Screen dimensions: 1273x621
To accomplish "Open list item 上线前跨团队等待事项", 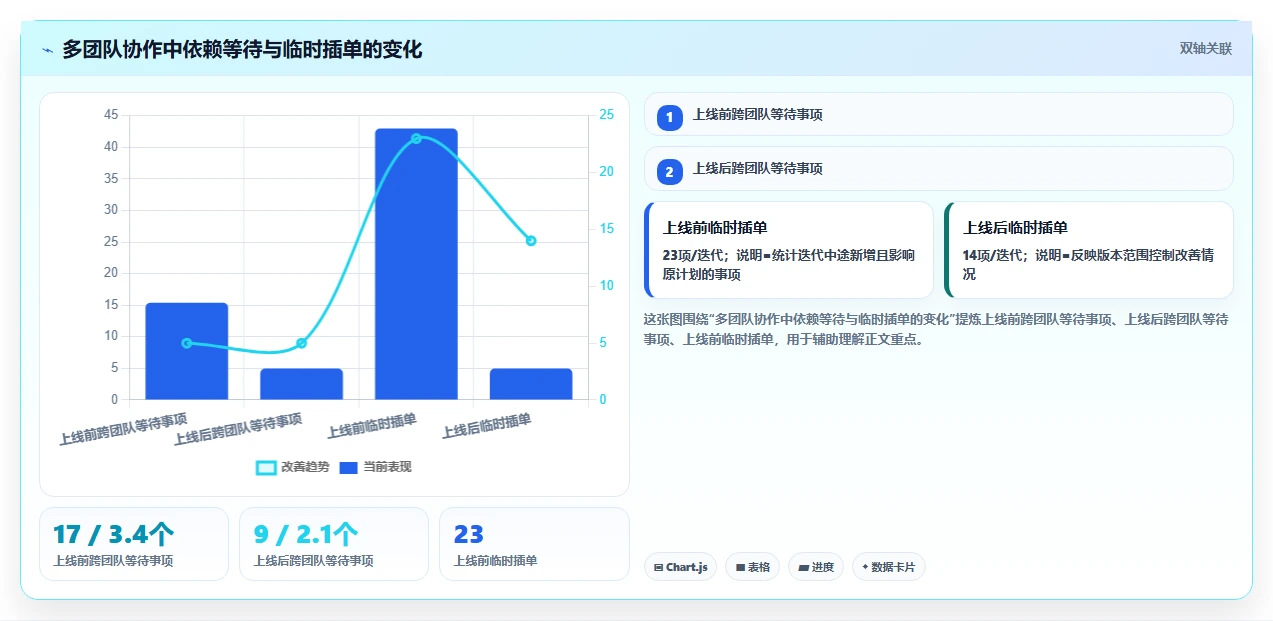I will pos(939,114).
